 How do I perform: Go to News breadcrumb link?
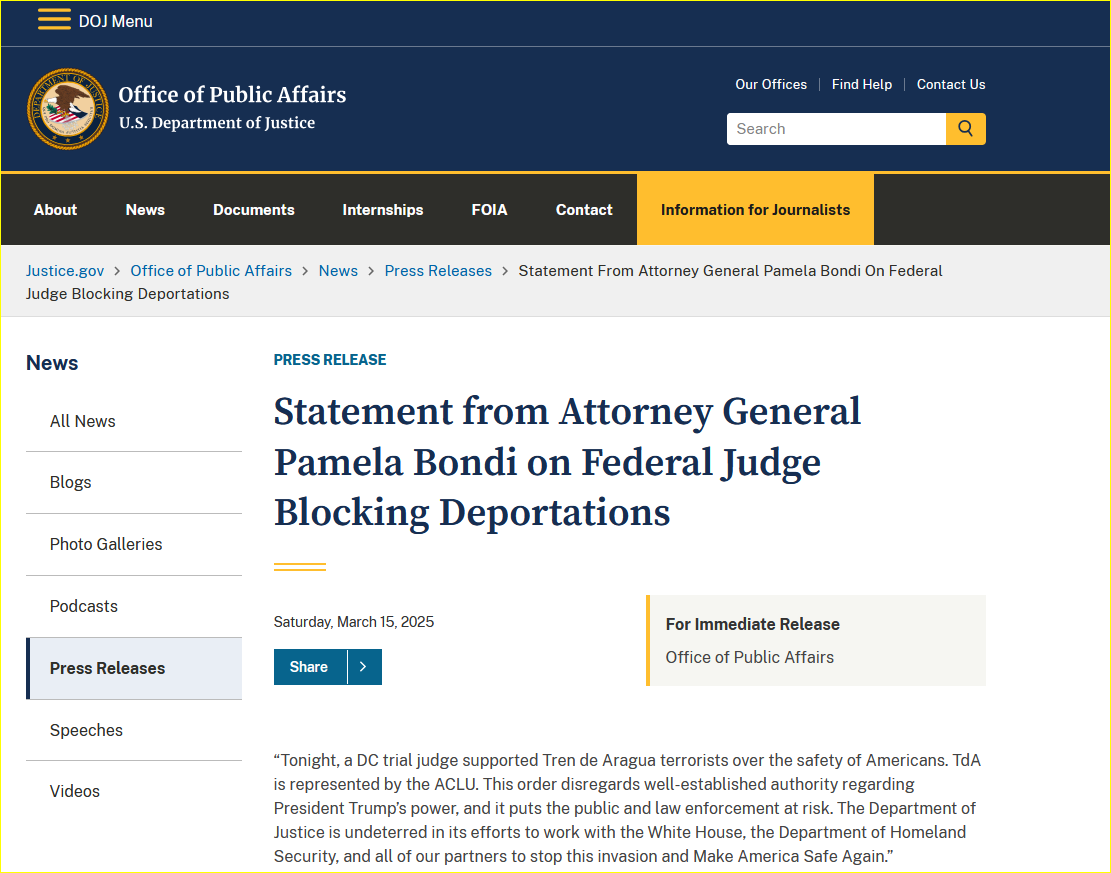click(338, 271)
